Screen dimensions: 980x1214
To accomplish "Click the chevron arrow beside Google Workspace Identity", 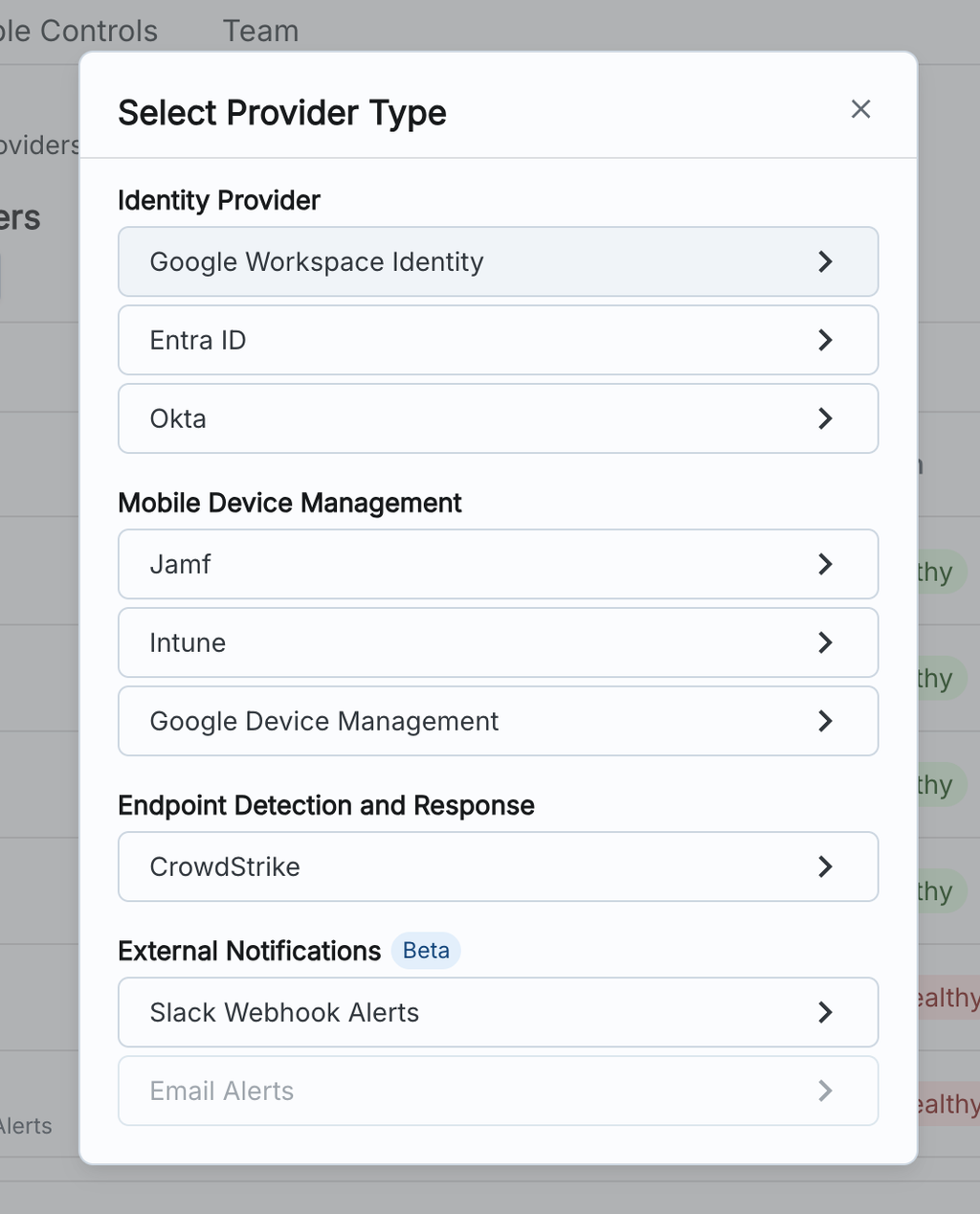I will pos(825,261).
